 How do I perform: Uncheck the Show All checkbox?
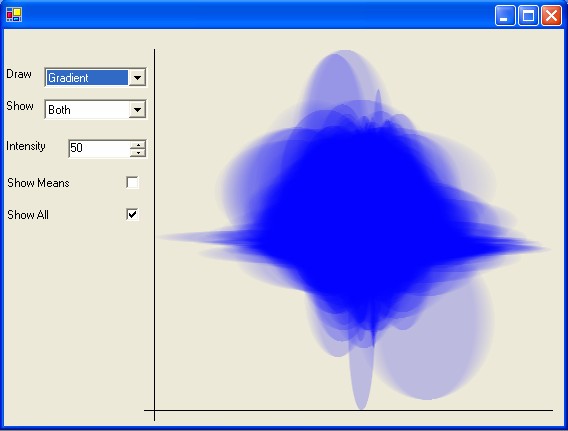coord(132,214)
